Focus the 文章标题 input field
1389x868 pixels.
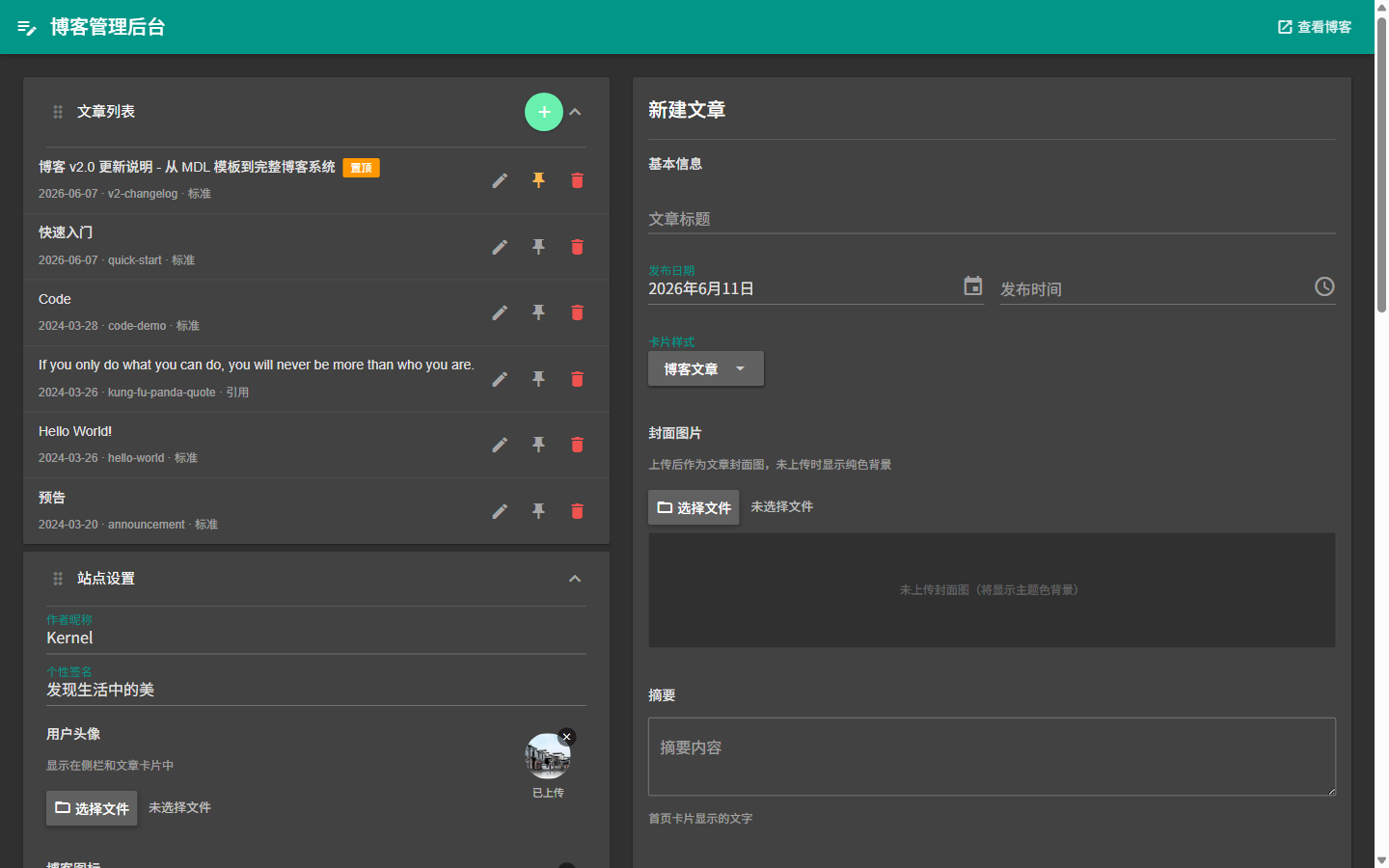coord(992,219)
